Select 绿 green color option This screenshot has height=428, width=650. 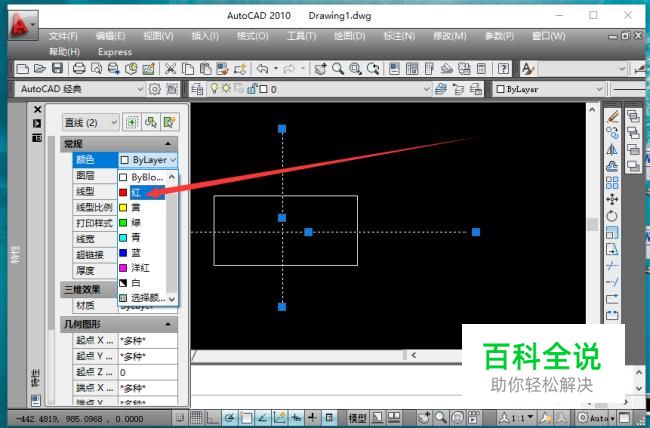(143, 223)
